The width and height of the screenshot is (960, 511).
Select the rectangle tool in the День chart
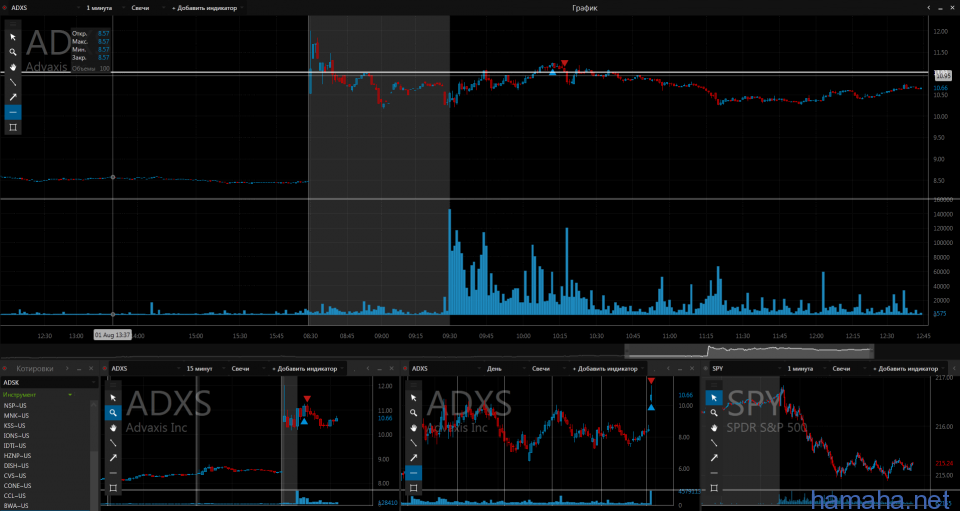413,488
